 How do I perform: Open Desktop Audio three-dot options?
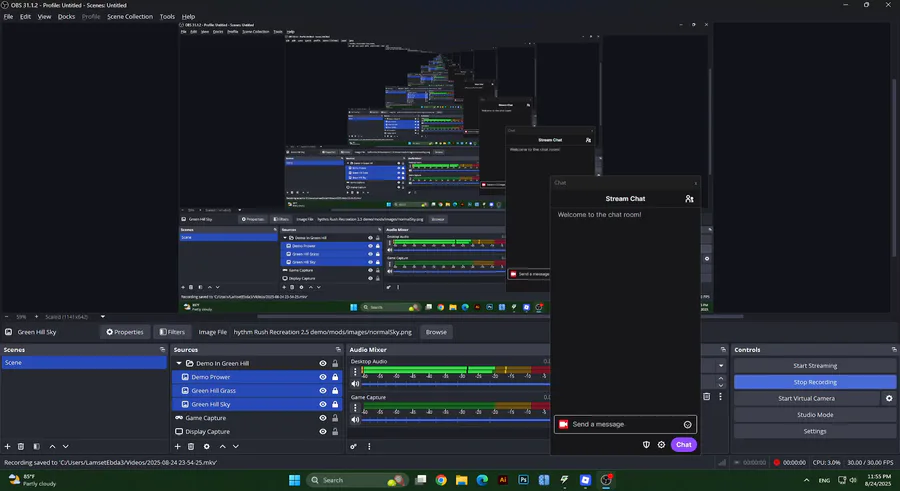tap(355, 372)
